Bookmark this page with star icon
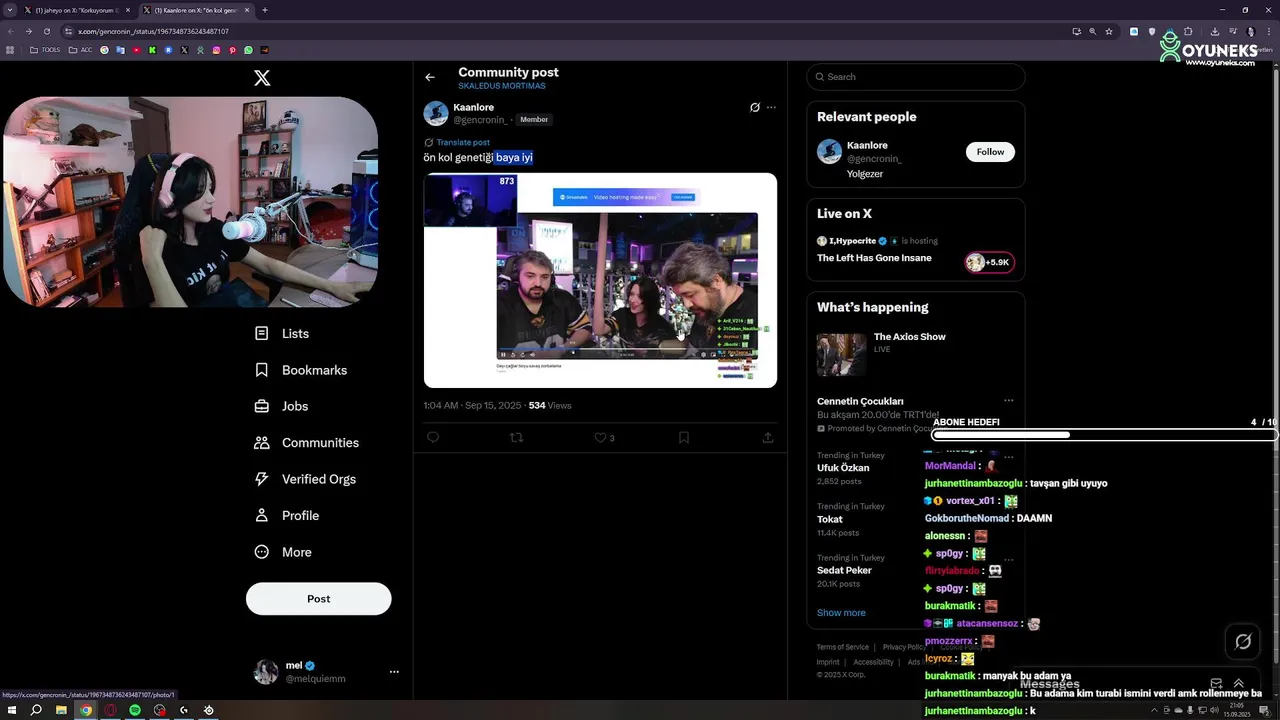The image size is (1280, 720). tap(1109, 31)
